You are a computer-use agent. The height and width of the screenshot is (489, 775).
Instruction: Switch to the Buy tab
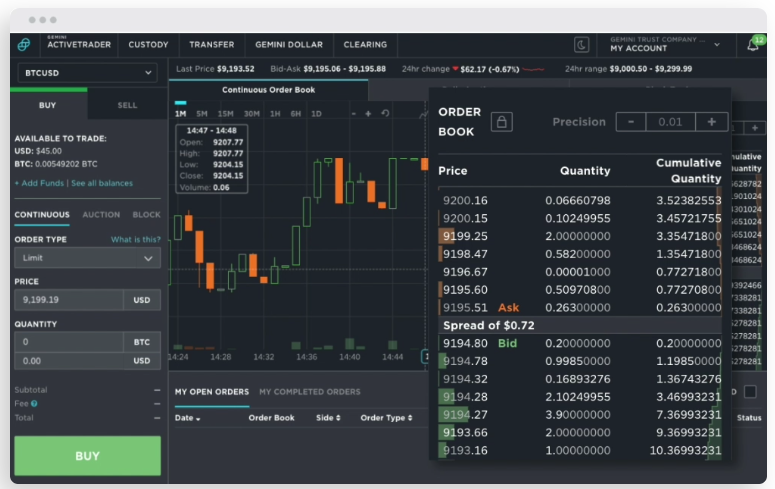[x=48, y=105]
